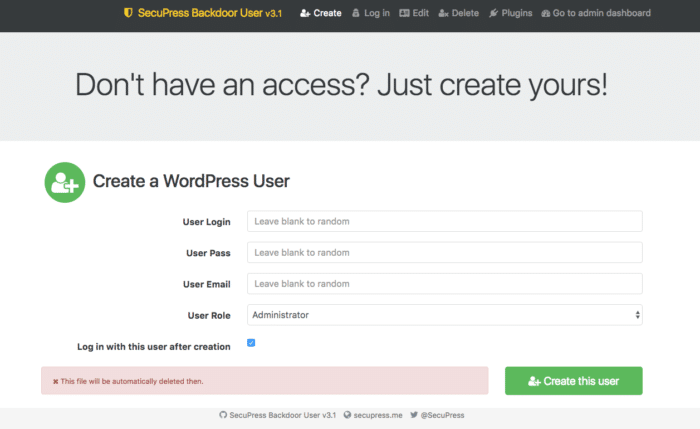This screenshot has height=429, width=700.
Task: Click the dashboard gauge icon in navbar
Action: (546, 13)
